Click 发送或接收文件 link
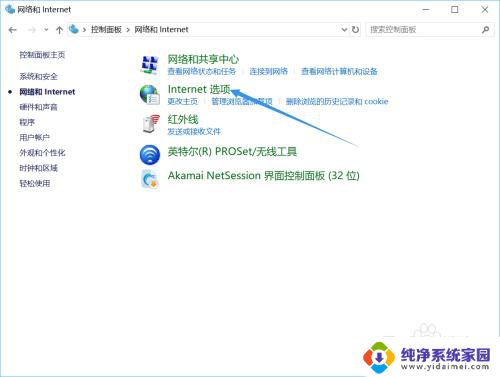The width and height of the screenshot is (500, 377). [x=194, y=132]
